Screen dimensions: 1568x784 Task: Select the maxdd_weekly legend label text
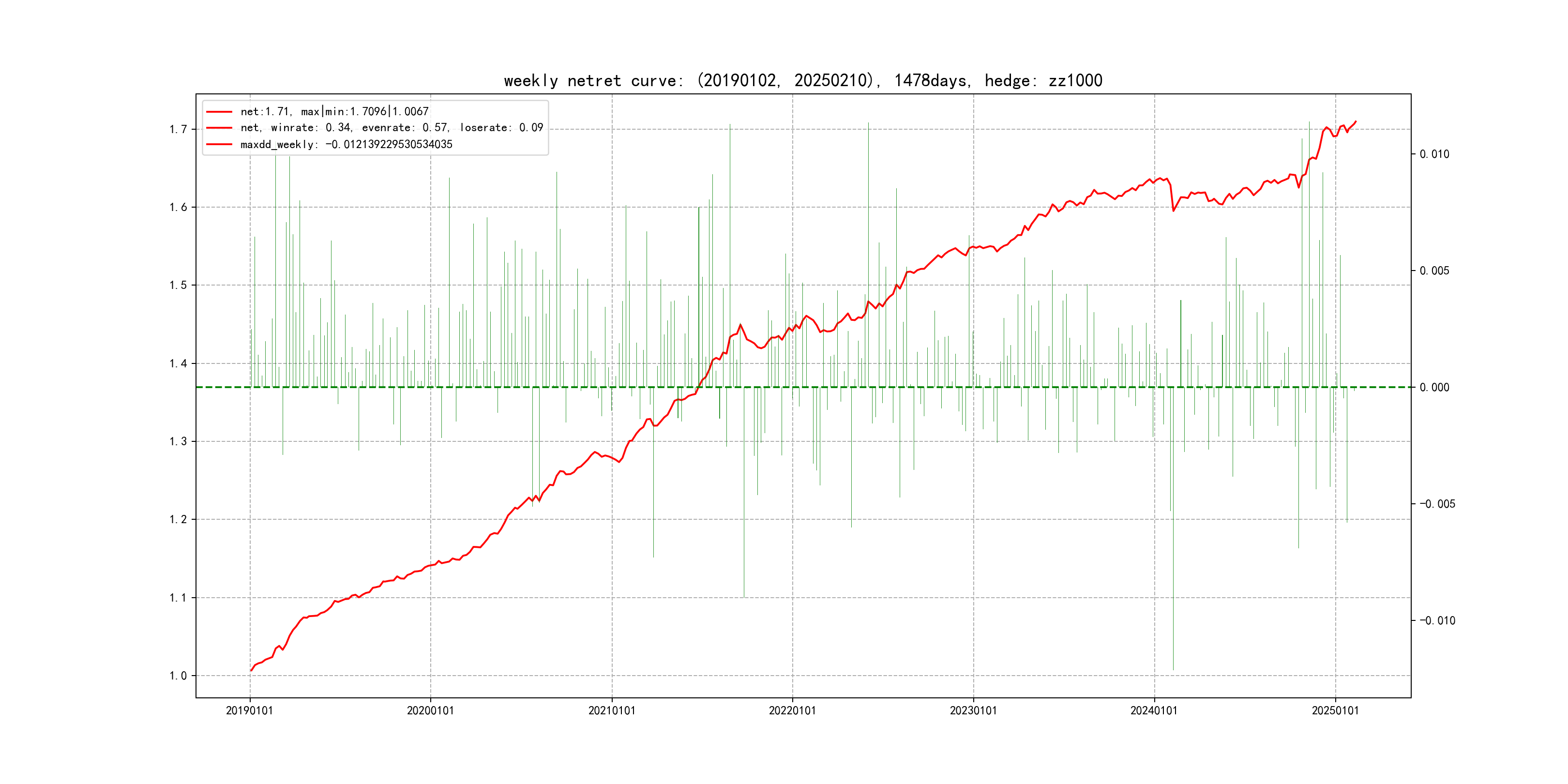(x=347, y=145)
